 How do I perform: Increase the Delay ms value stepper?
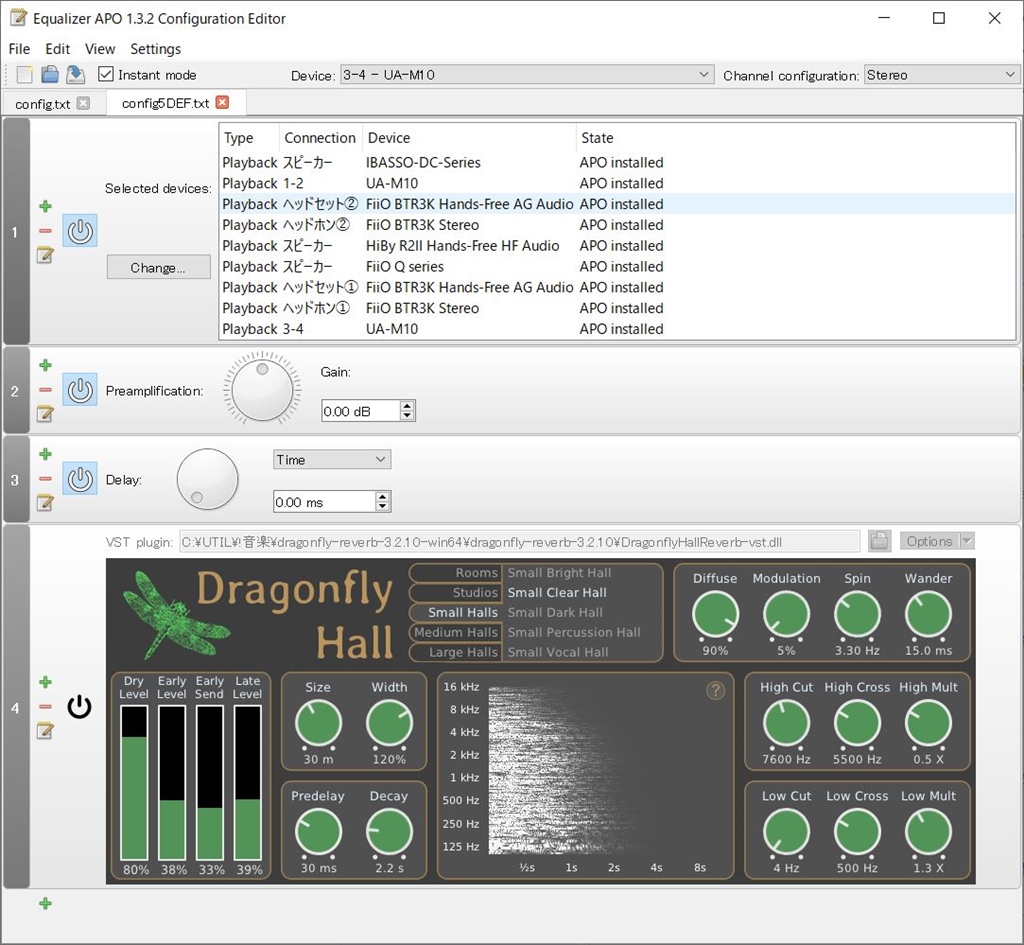tap(383, 497)
